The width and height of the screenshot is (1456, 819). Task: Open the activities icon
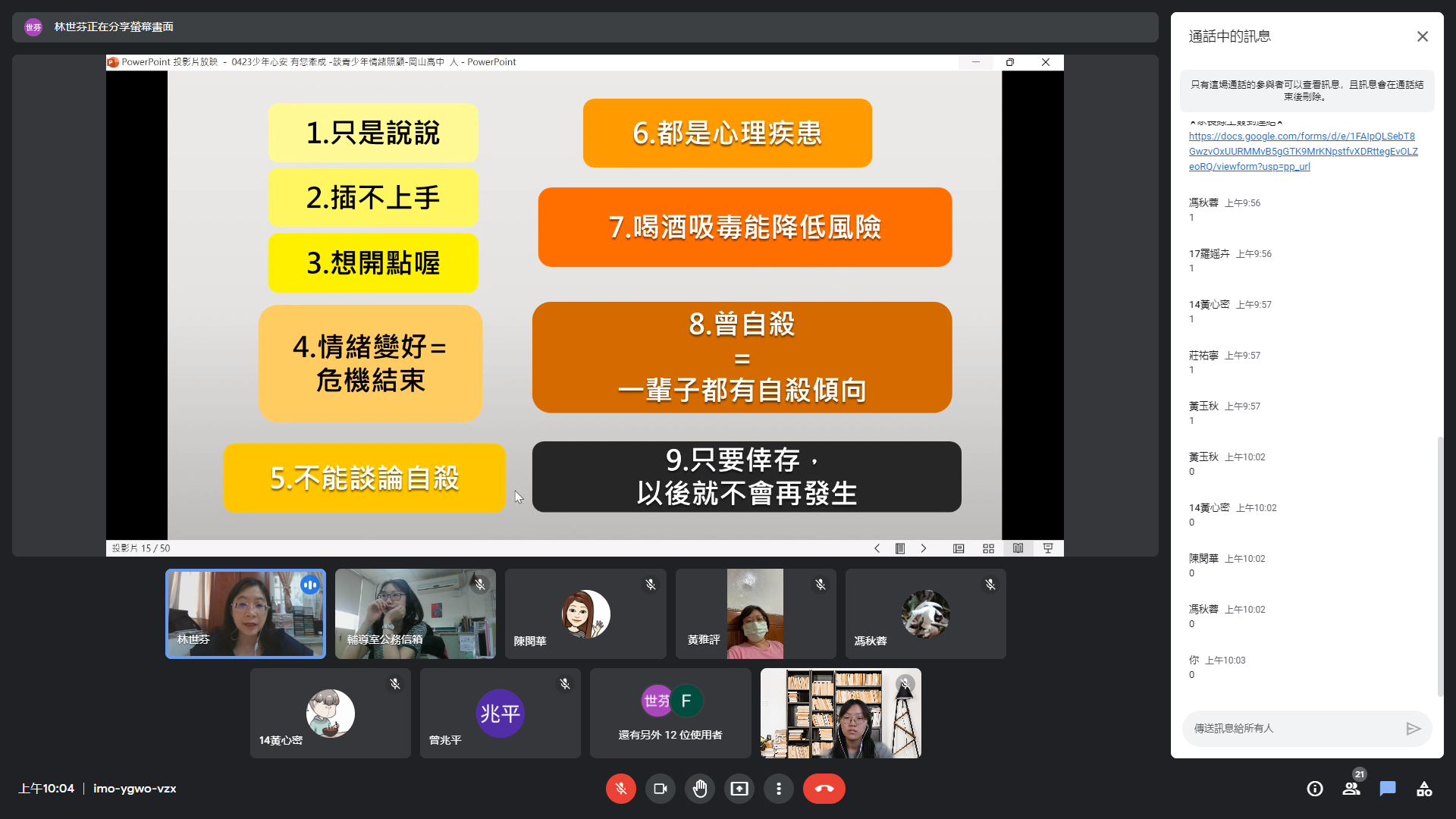1424,789
